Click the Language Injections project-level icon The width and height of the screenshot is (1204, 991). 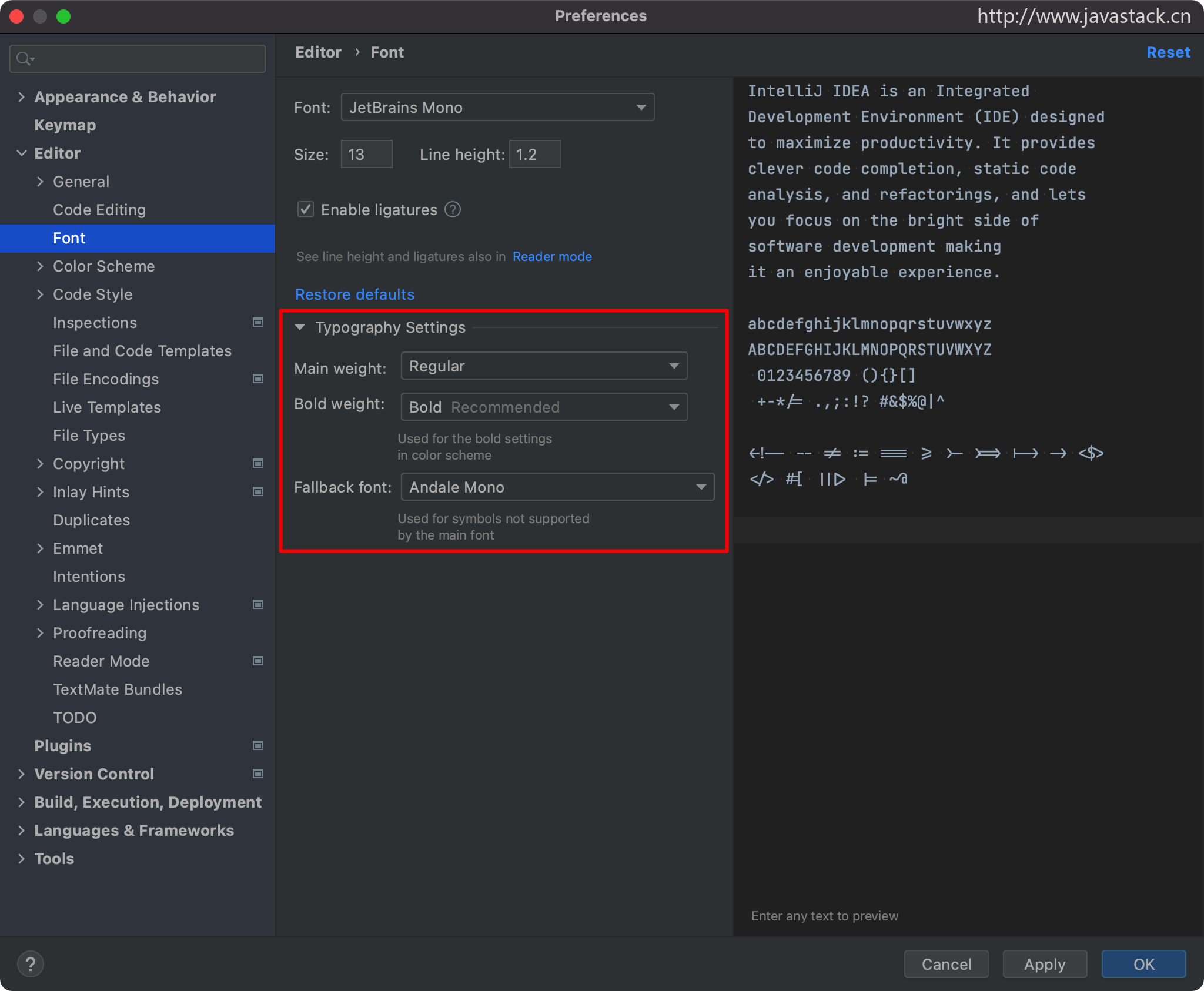click(258, 604)
